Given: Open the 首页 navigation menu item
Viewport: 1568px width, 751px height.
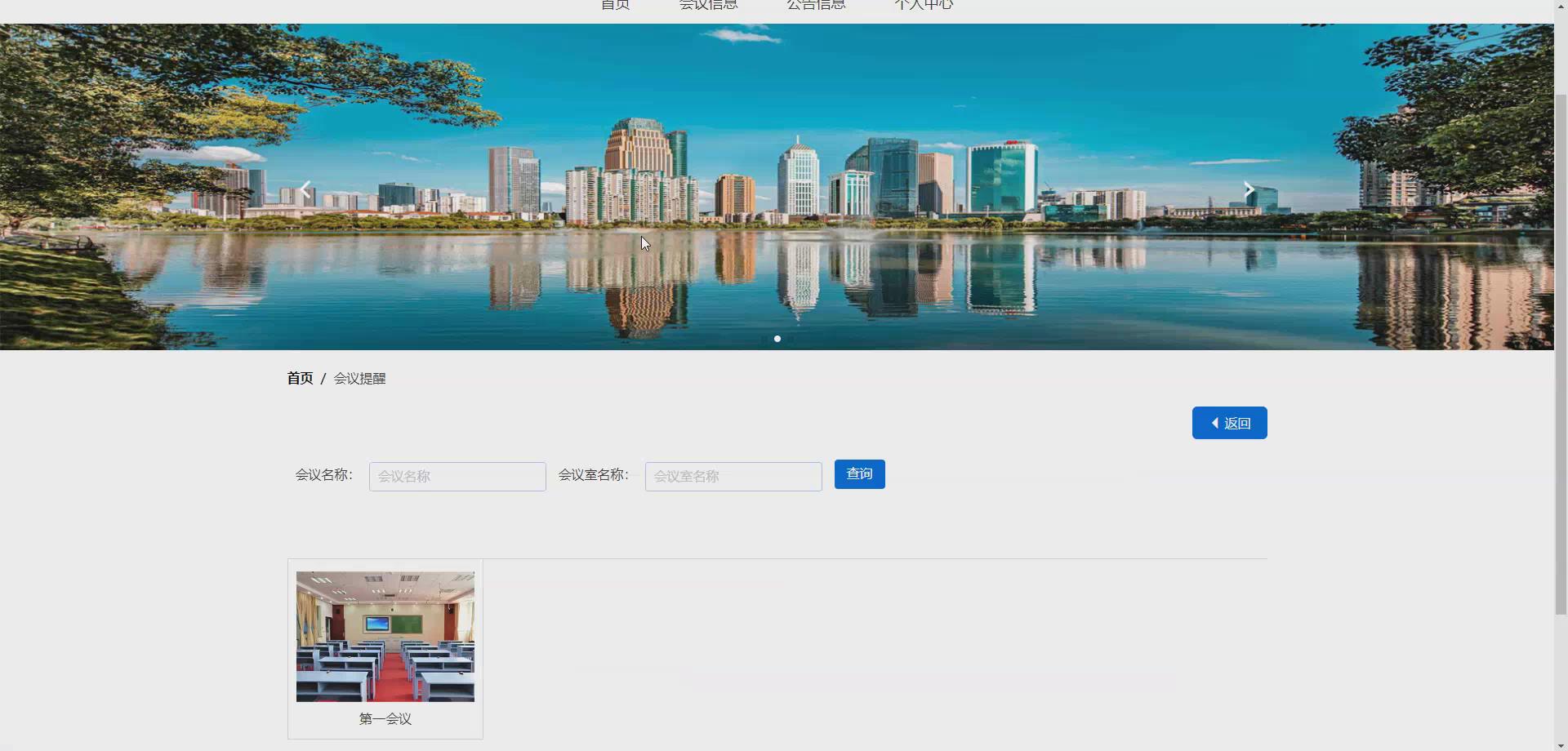Looking at the screenshot, I should point(615,5).
